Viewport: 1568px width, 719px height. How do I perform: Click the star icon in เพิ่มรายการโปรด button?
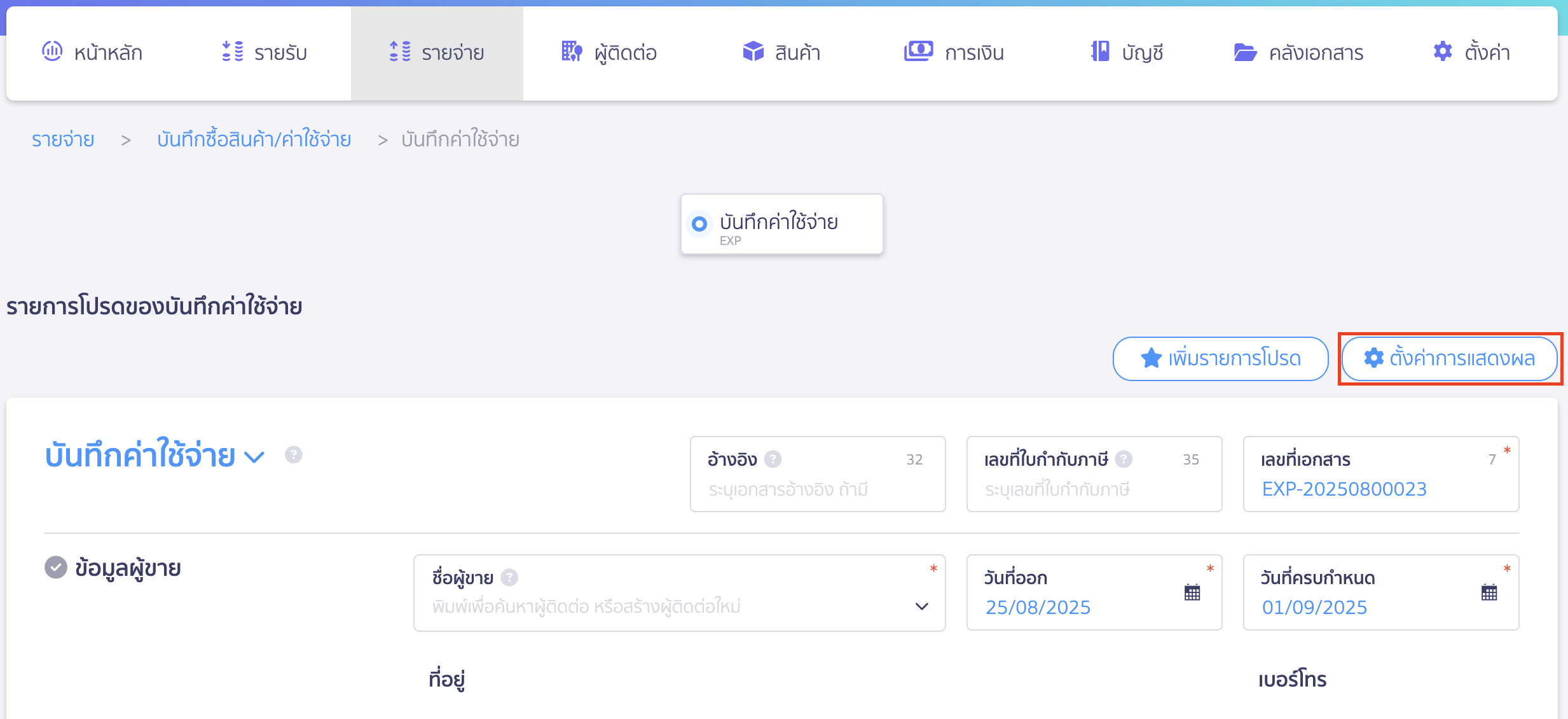[1151, 358]
